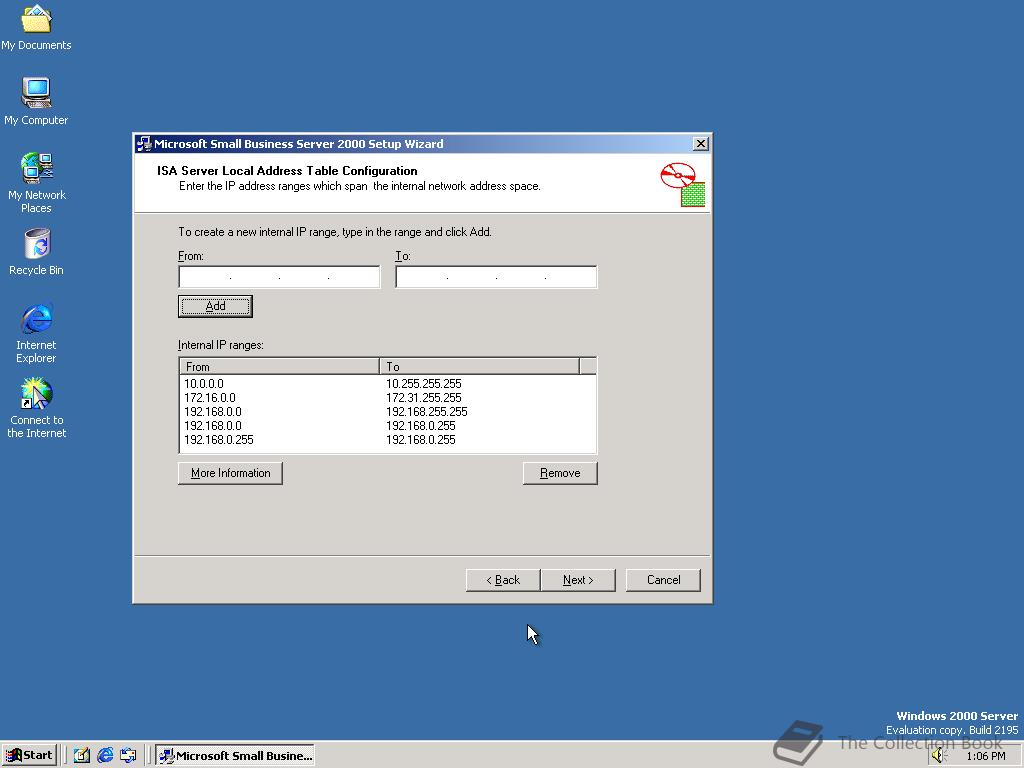Click into the From IP address field
The image size is (1024, 768).
[279, 277]
